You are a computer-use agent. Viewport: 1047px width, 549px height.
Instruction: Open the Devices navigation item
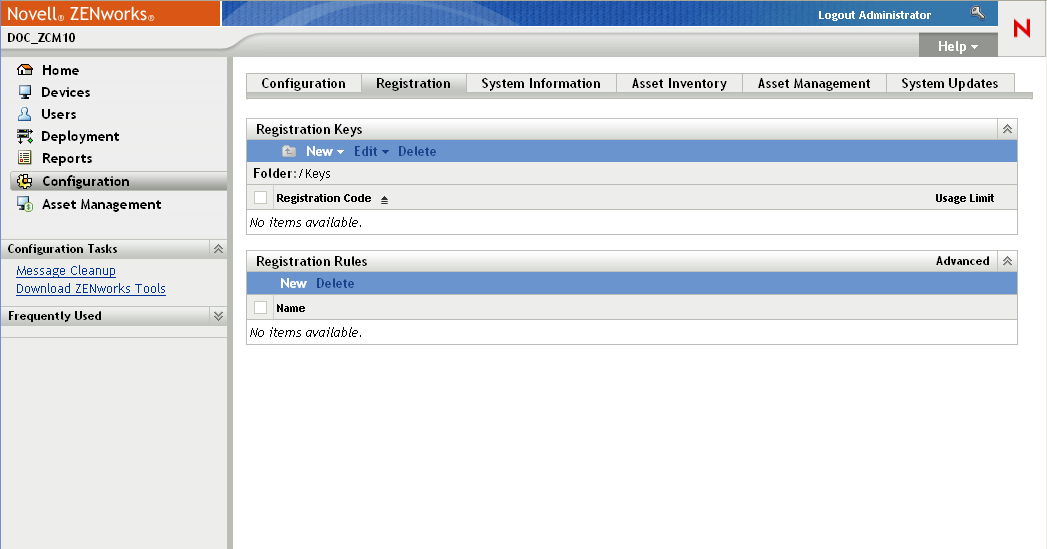(65, 92)
